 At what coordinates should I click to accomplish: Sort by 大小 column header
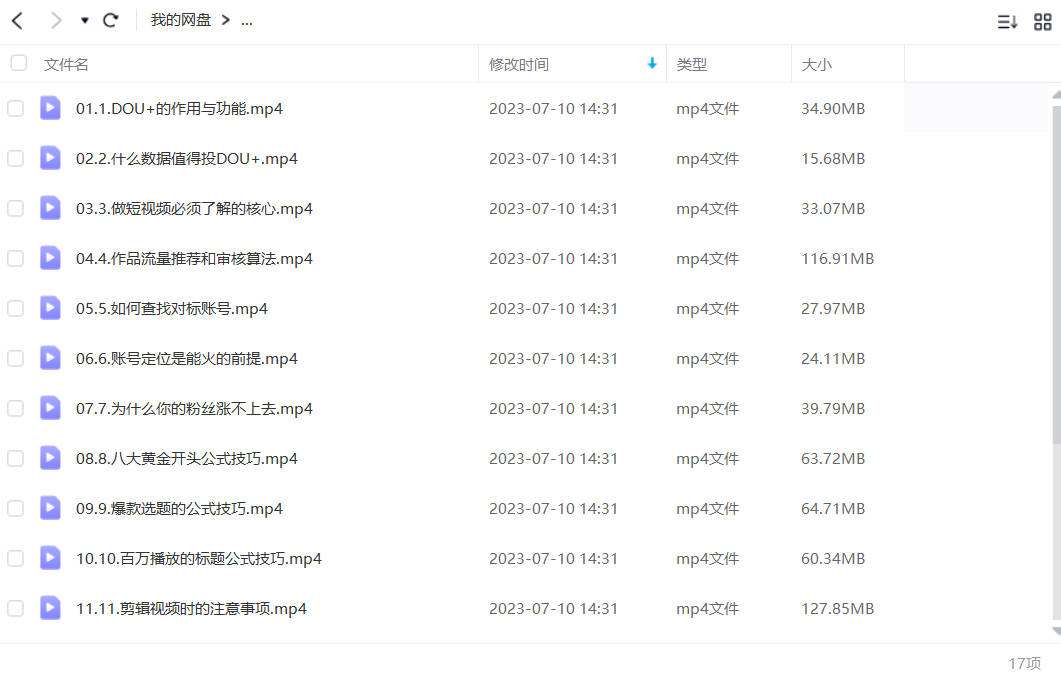pos(816,64)
